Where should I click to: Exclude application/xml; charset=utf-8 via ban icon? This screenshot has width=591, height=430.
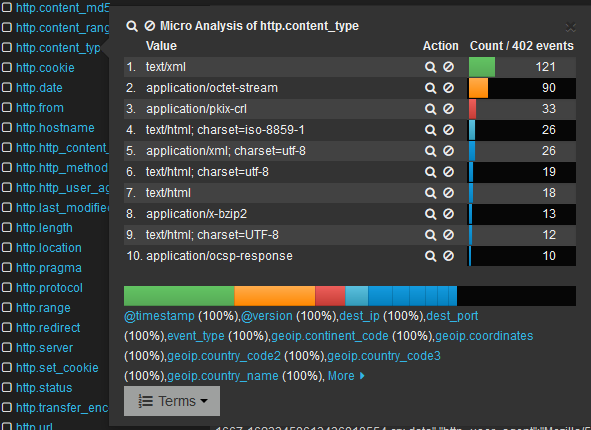point(449,151)
